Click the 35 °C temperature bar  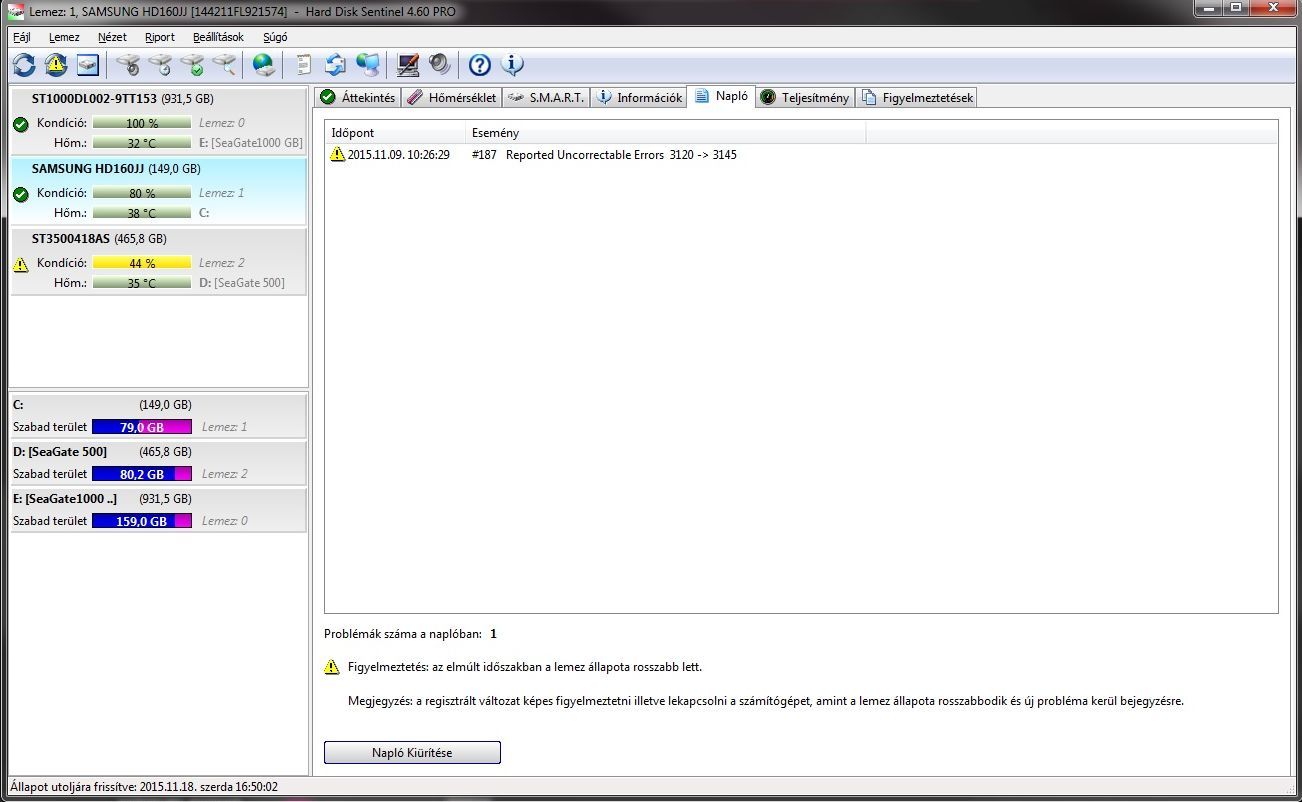tap(142, 283)
